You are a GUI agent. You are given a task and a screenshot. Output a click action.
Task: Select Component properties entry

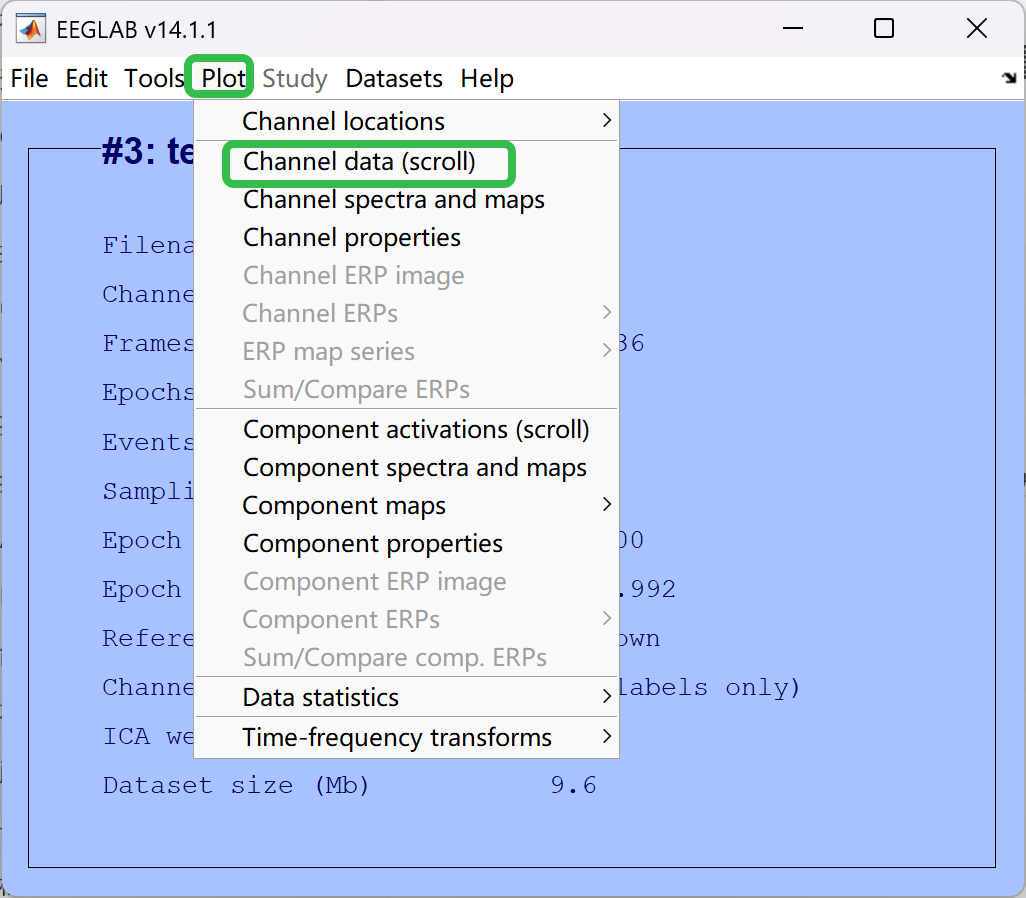406,544
